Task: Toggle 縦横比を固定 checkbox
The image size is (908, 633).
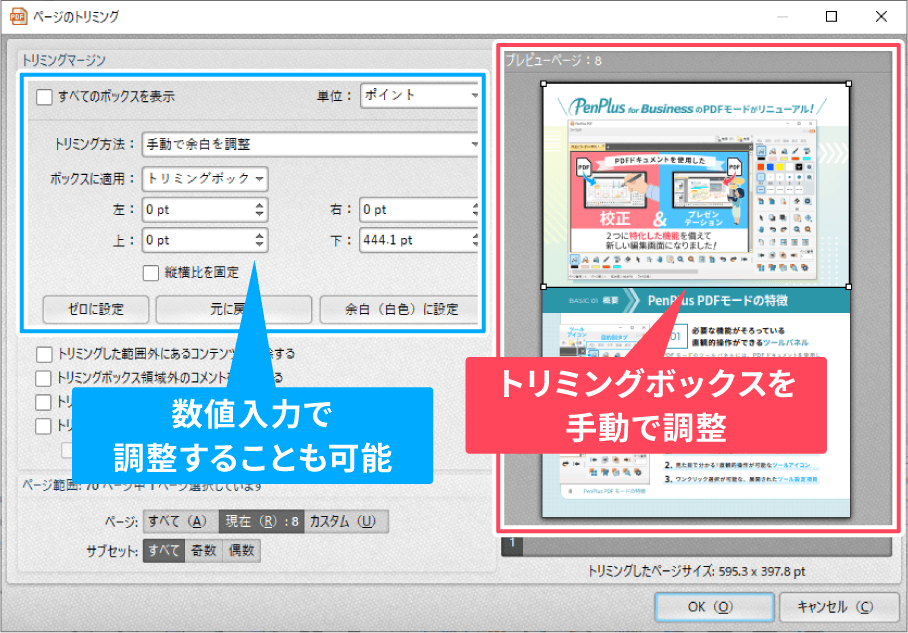Action: pyautogui.click(x=151, y=273)
